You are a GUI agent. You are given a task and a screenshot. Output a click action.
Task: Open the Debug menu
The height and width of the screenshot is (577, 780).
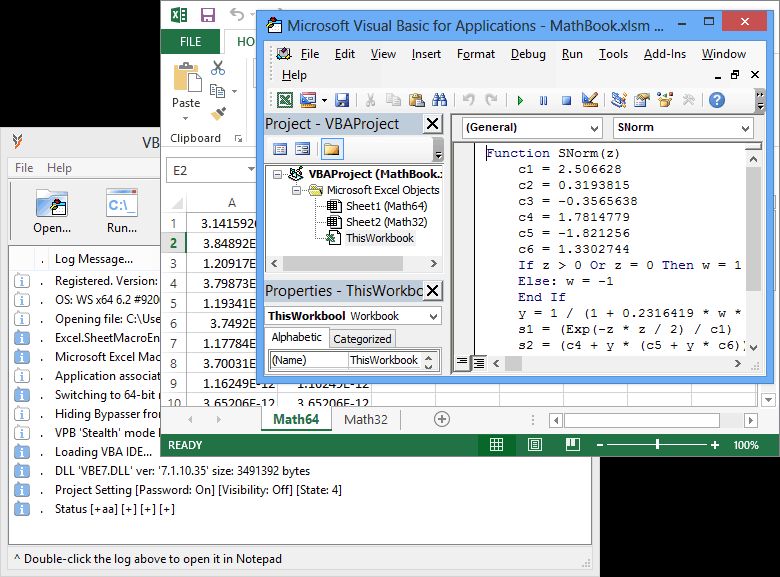pyautogui.click(x=528, y=54)
